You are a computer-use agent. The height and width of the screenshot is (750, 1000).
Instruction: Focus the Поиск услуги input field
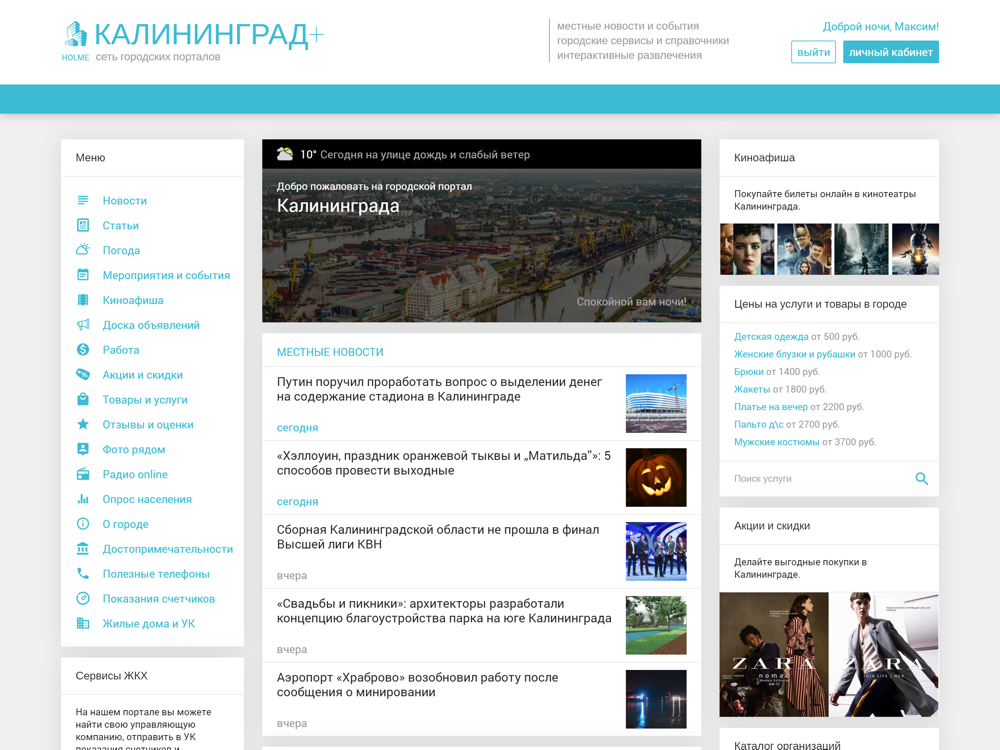[x=820, y=478]
